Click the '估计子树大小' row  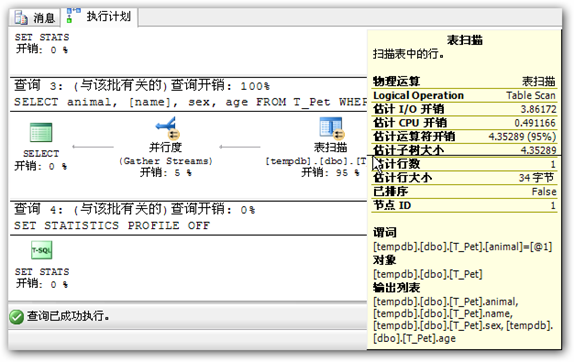click(x=464, y=150)
